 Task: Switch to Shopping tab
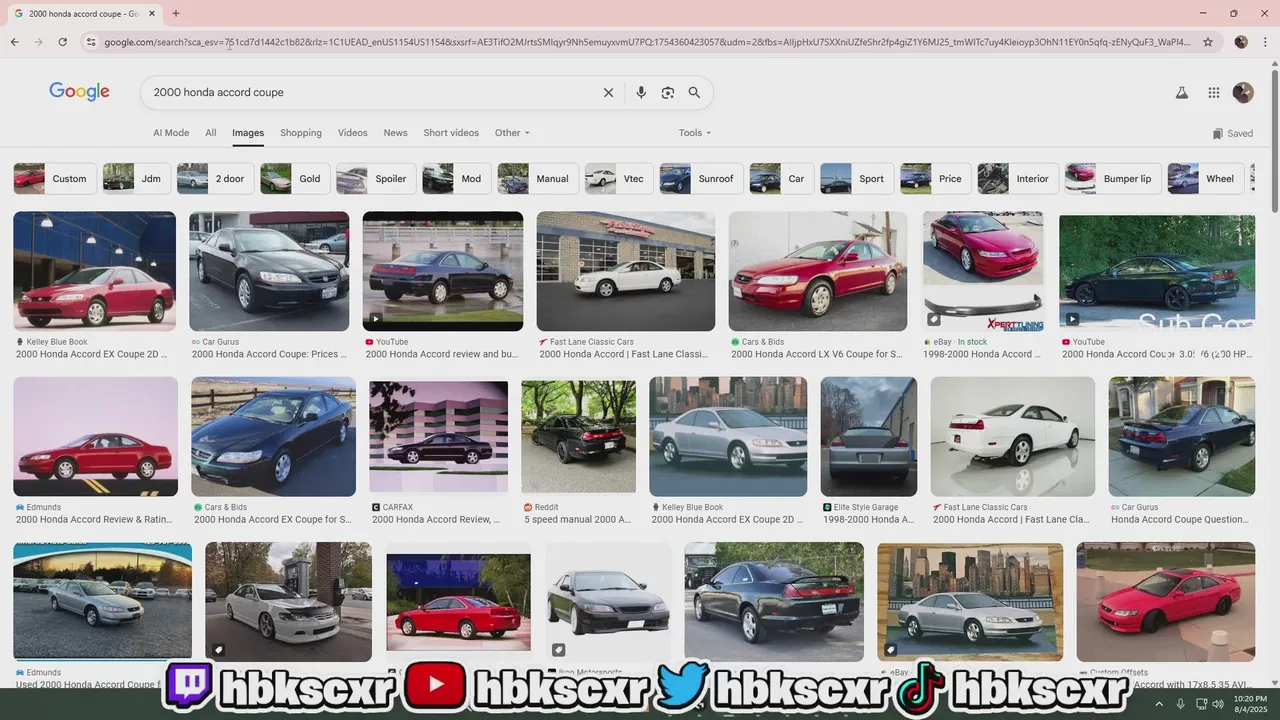pos(301,133)
